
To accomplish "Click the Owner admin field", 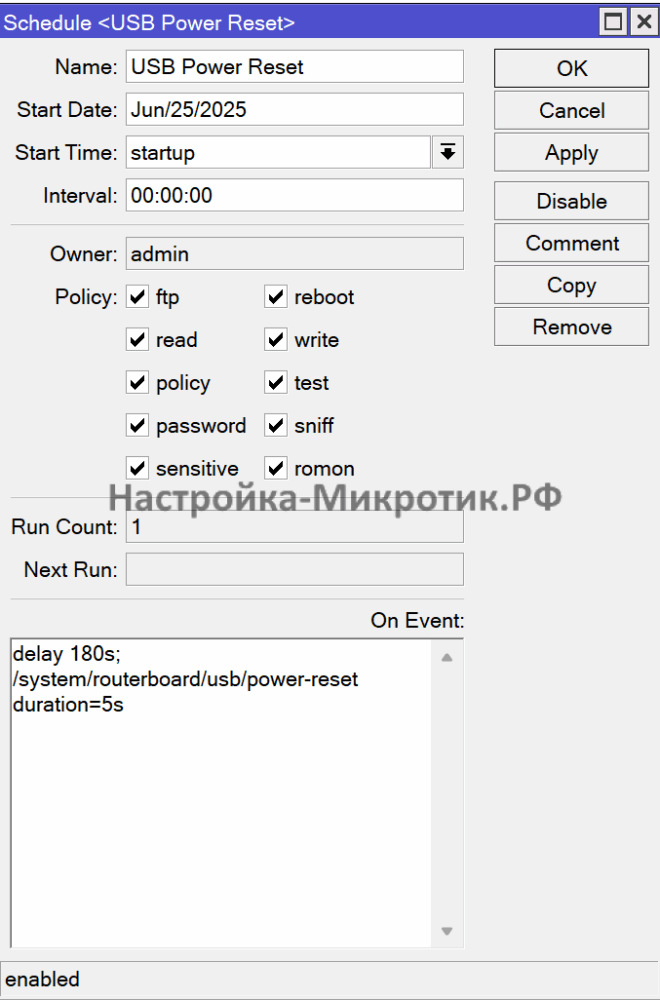I will point(295,254).
